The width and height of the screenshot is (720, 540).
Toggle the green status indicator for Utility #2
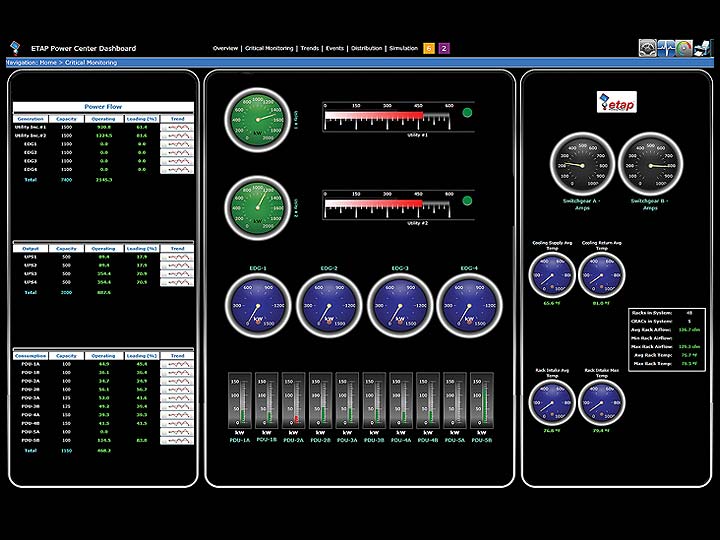(467, 201)
